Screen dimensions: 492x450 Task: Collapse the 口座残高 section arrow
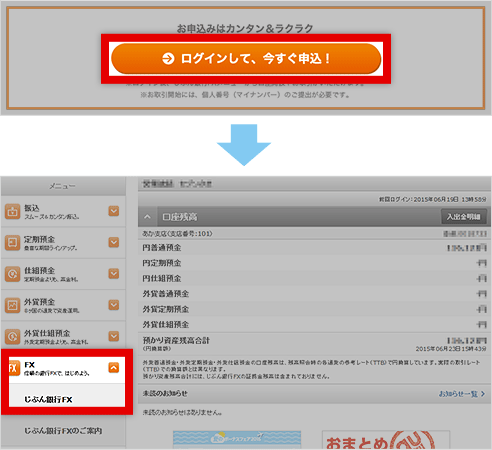(147, 217)
